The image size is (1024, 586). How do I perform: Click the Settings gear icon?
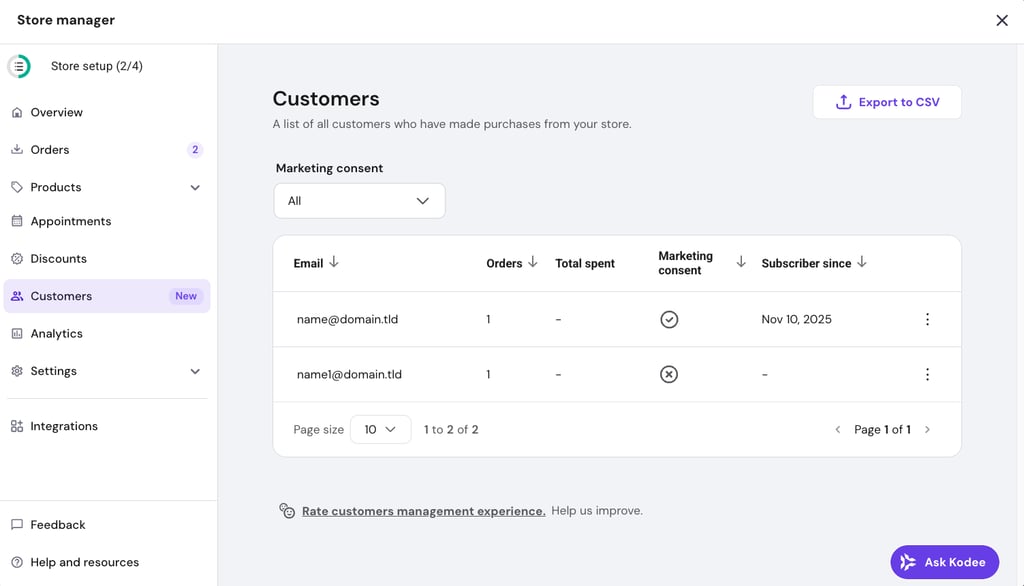click(x=17, y=371)
